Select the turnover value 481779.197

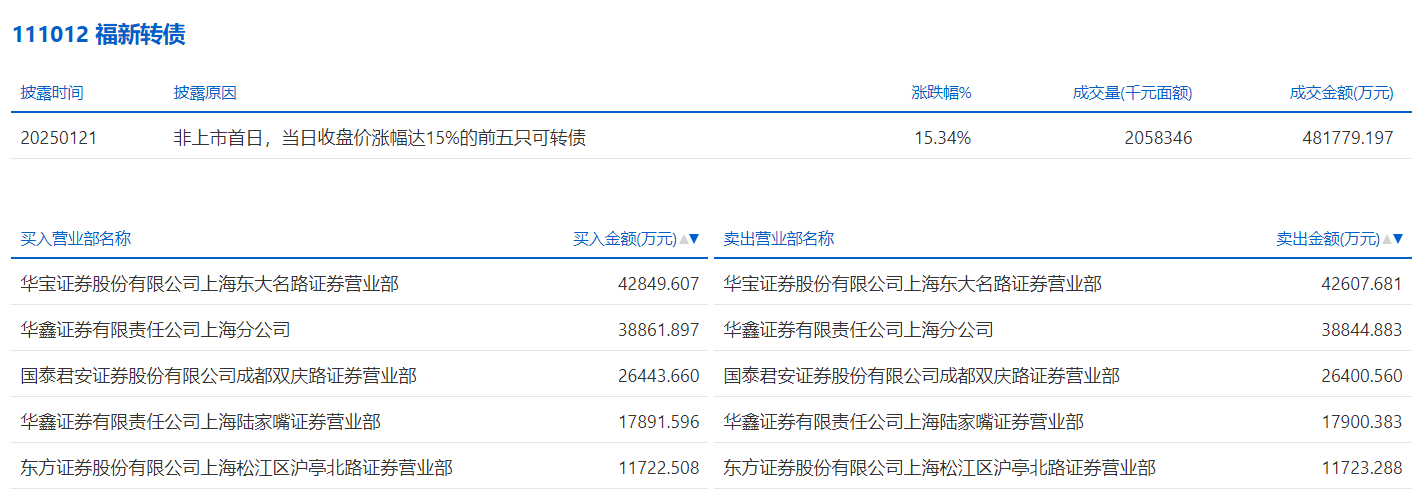click(x=1348, y=138)
